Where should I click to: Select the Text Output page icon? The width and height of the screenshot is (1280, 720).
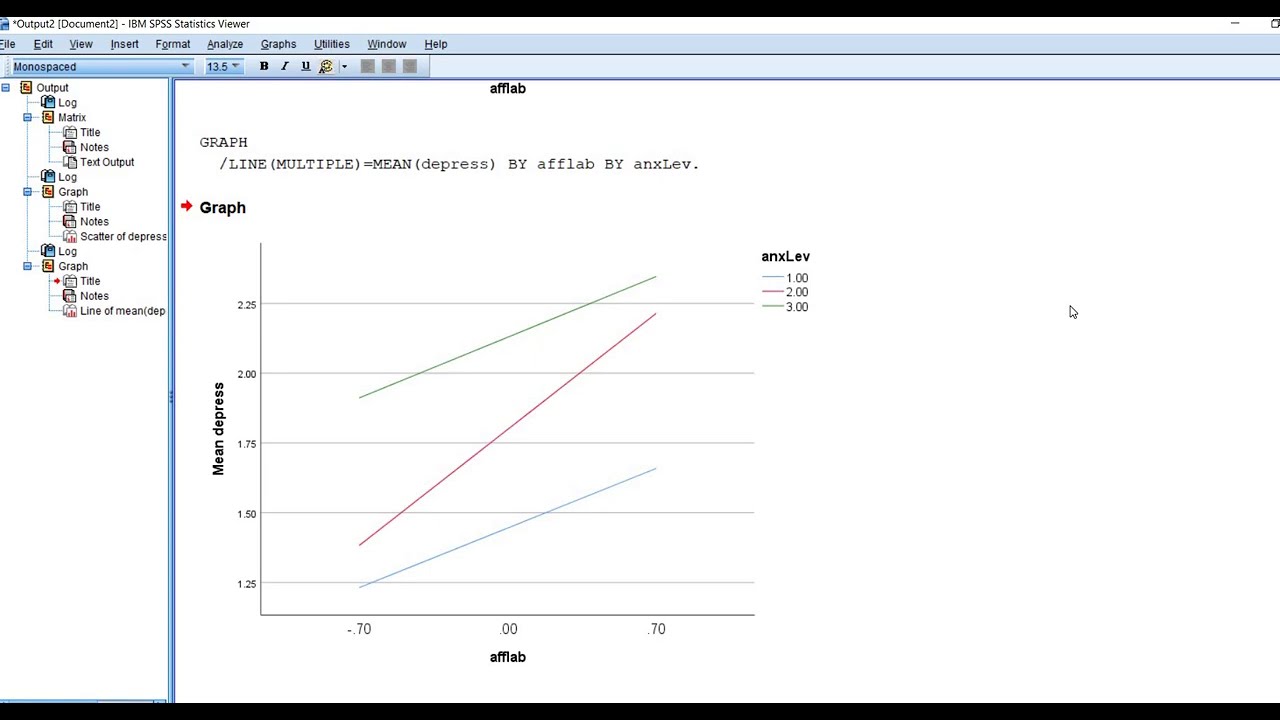pos(70,162)
